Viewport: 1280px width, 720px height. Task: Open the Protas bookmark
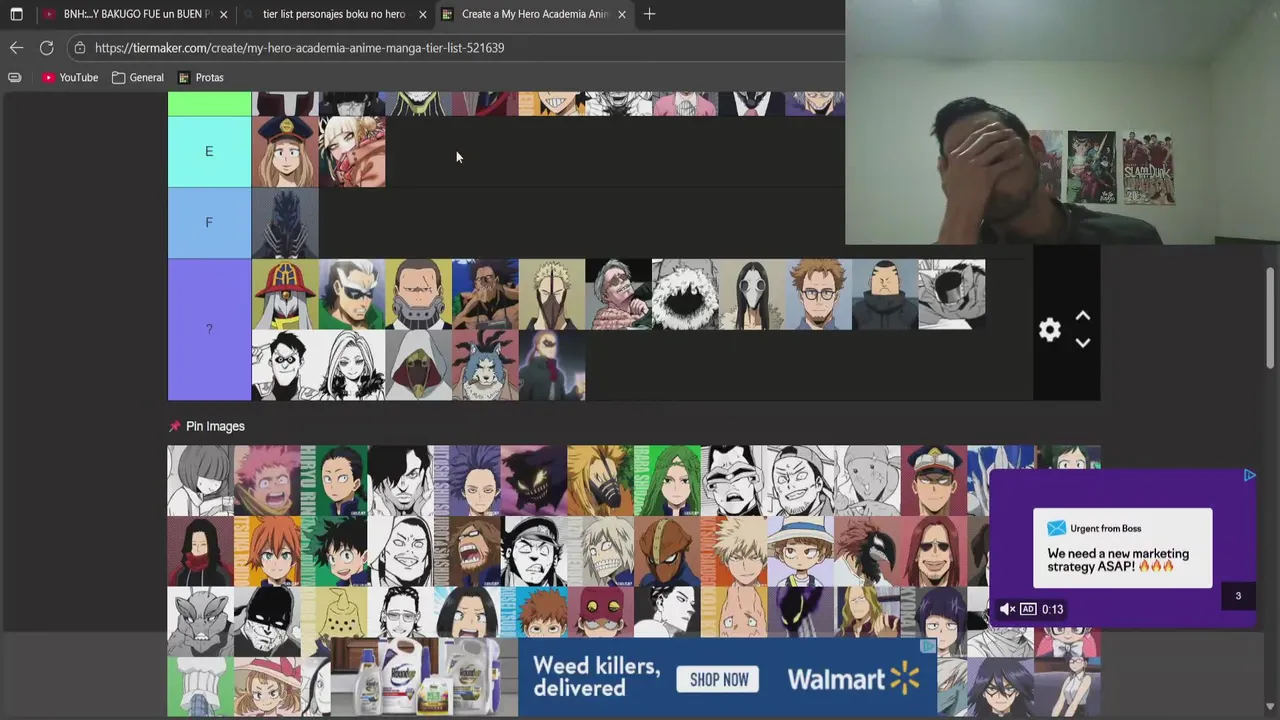pyautogui.click(x=200, y=77)
